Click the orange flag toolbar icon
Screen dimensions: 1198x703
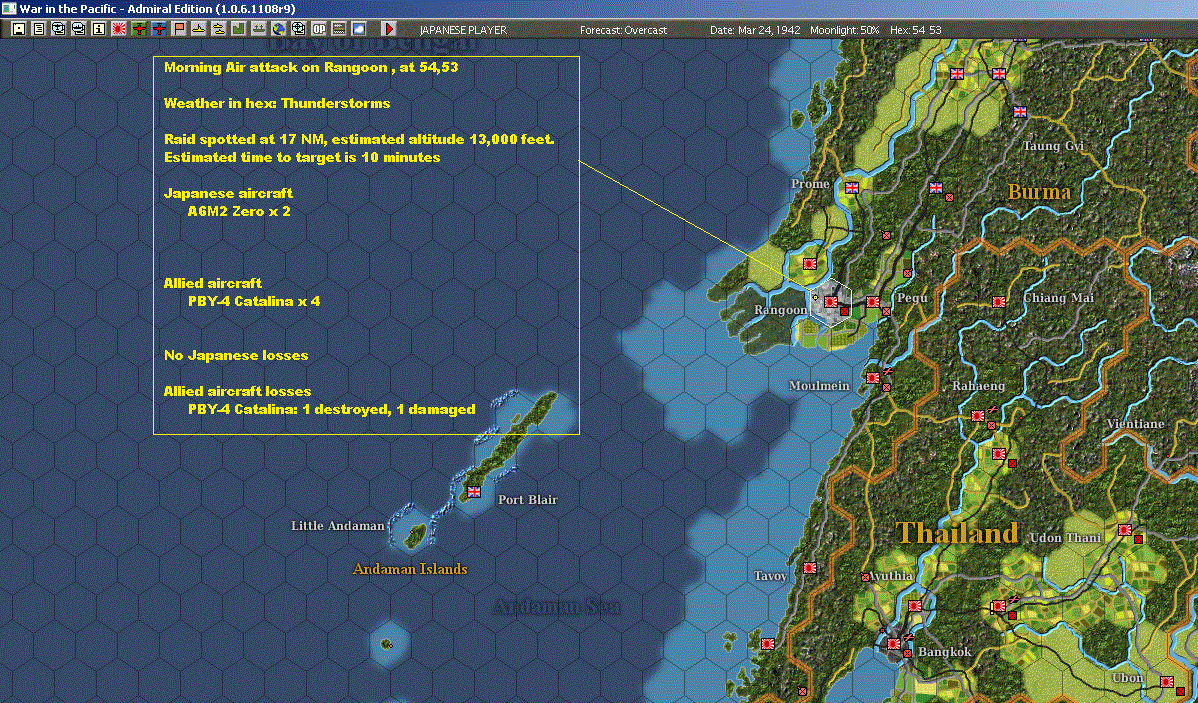pos(179,29)
